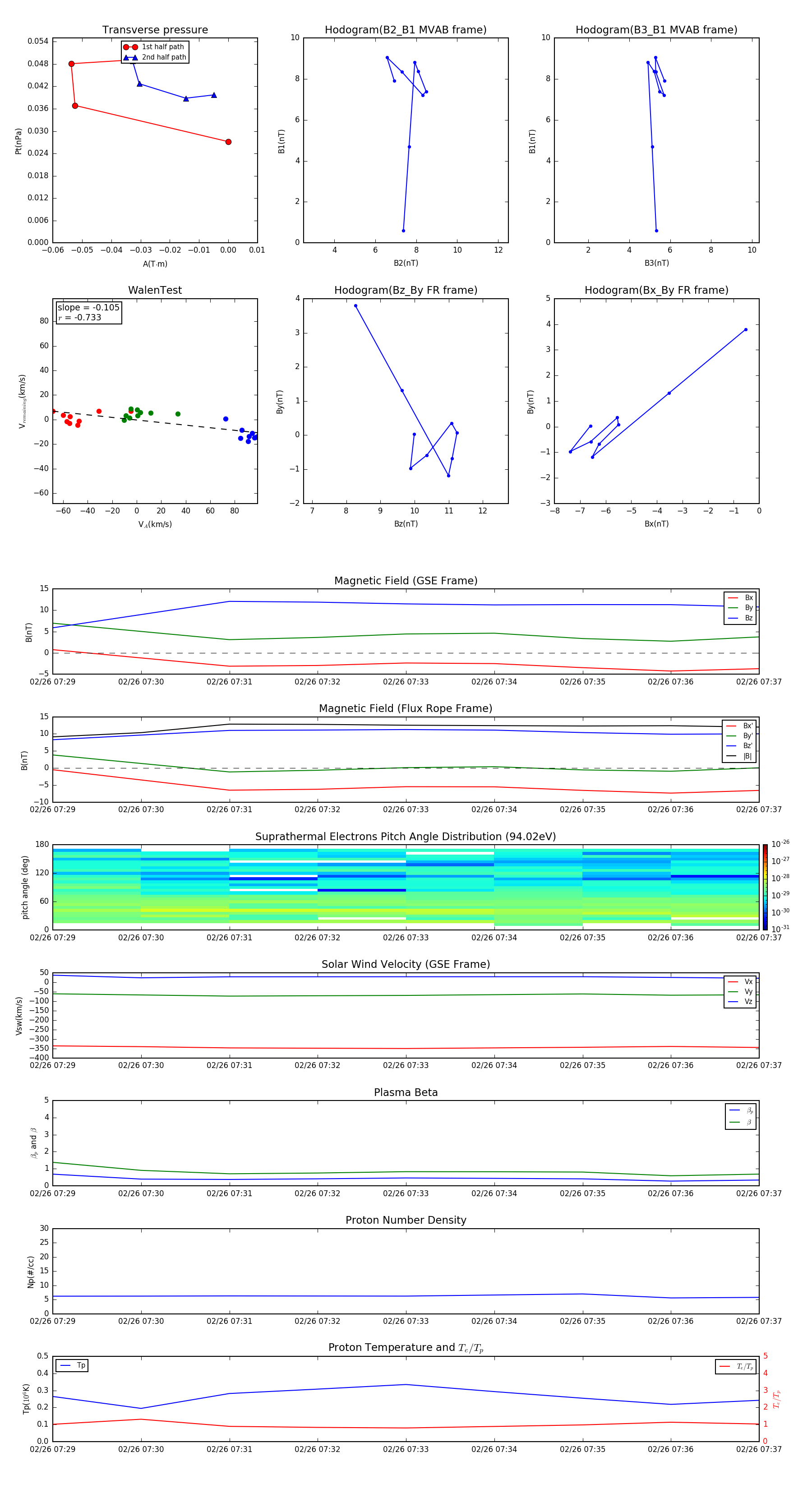Click the top-right point of Bx_By hodogram
Screen dimensions: 812x1489
coord(746,329)
